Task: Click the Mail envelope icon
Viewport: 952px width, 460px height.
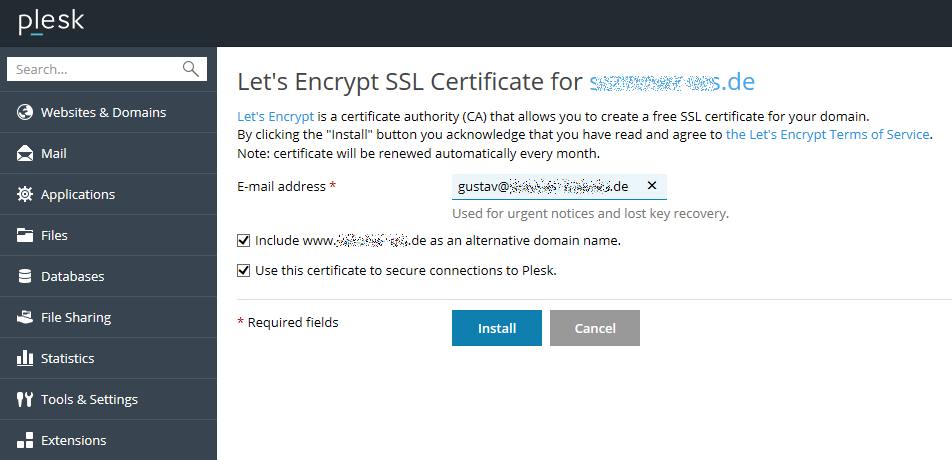Action: [25, 153]
